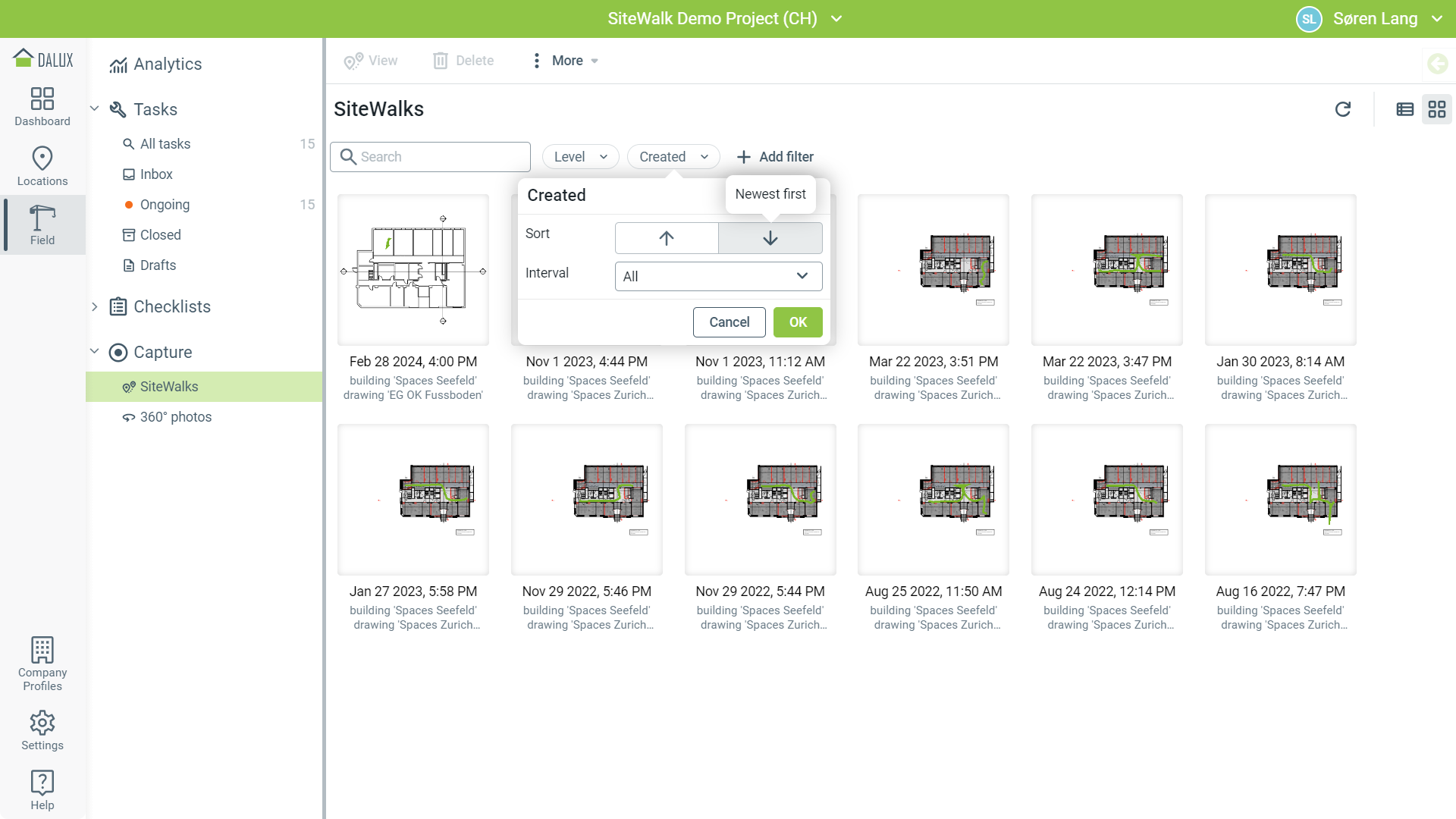Confirm the filter with OK
The height and width of the screenshot is (819, 1456).
pyautogui.click(x=798, y=322)
